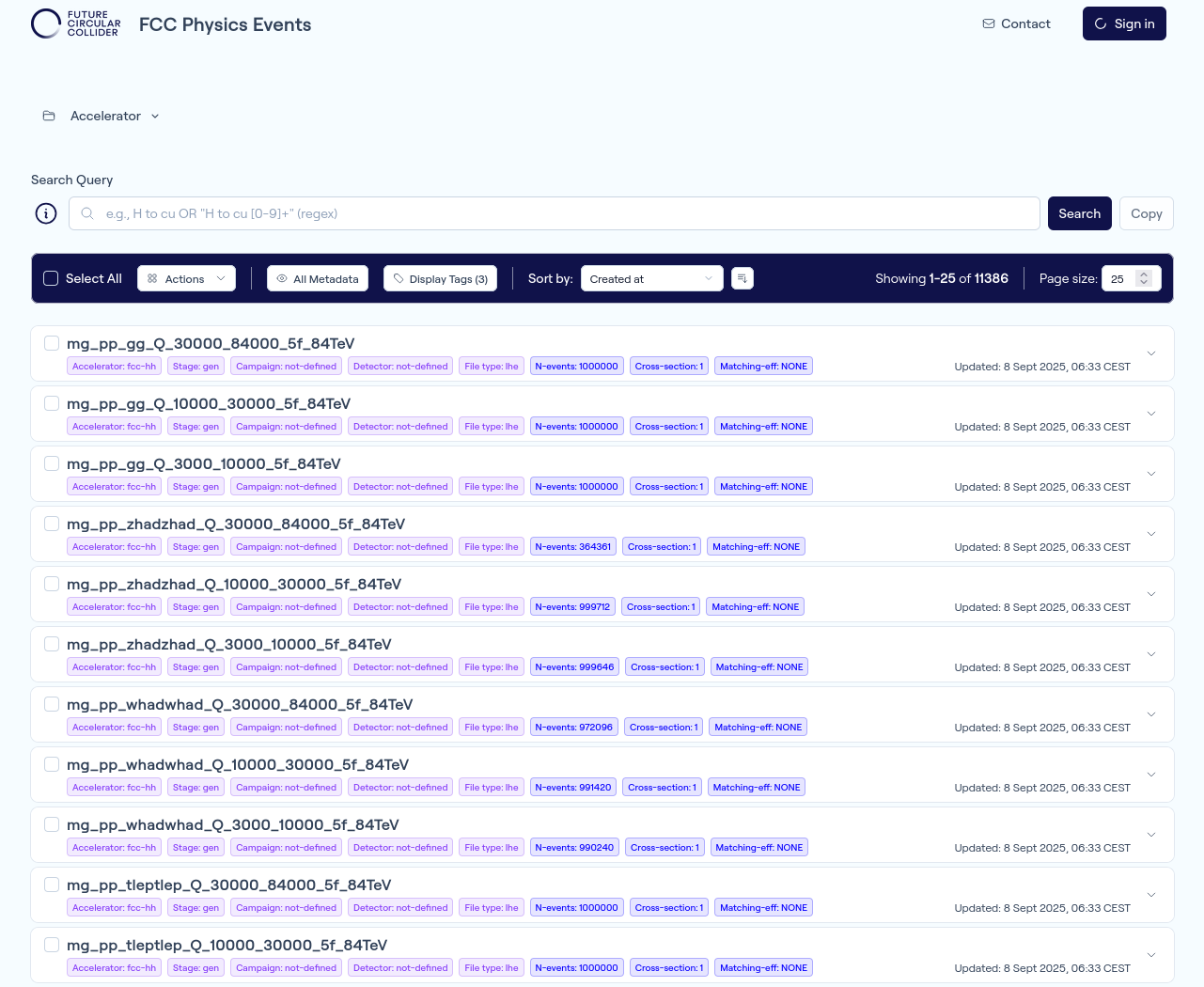Click the Future Circular Collider logo

[76, 23]
